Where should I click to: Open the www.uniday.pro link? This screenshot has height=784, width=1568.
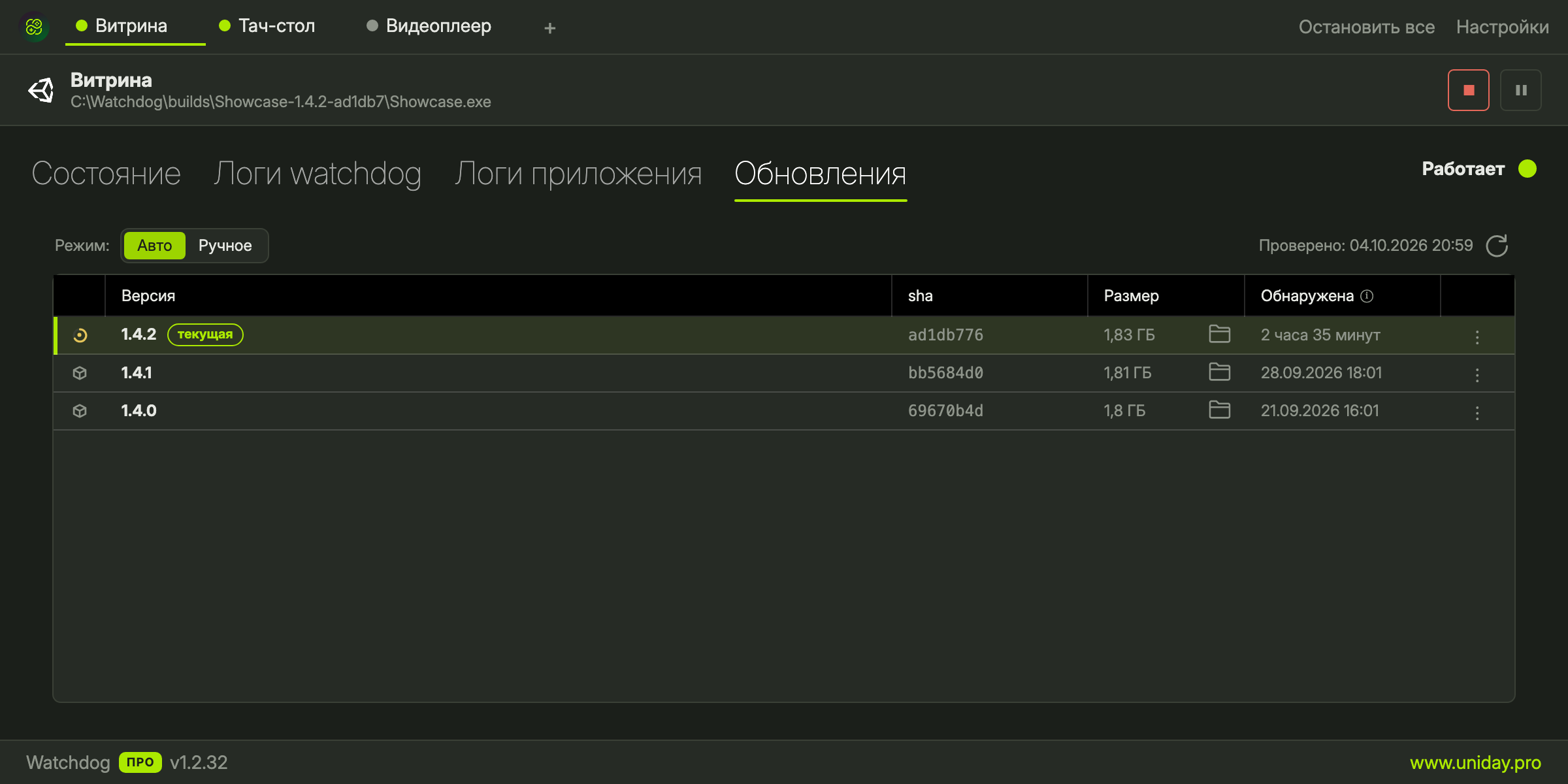point(1475,762)
